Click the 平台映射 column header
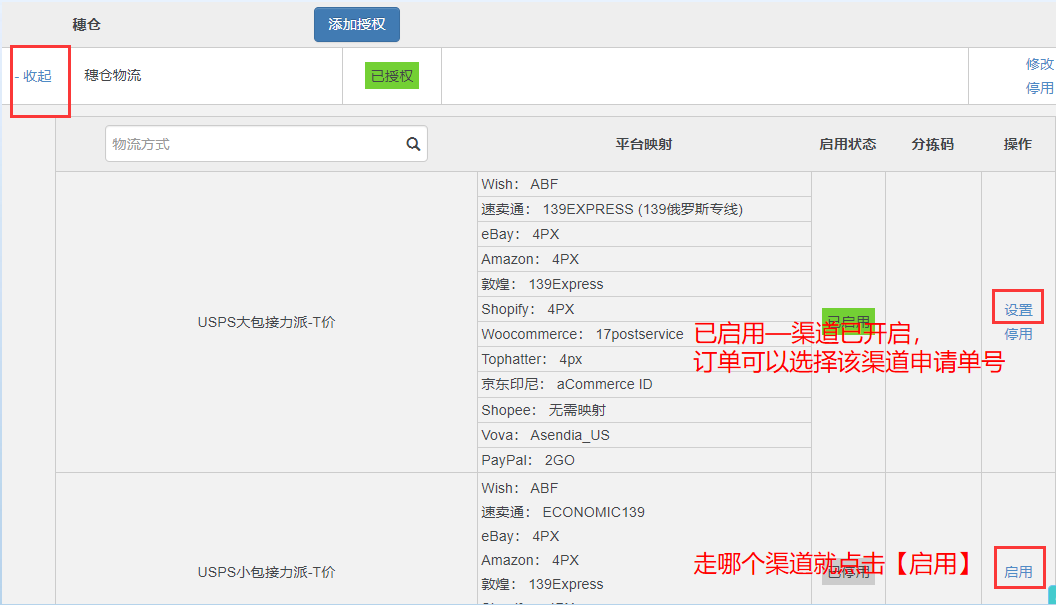The width and height of the screenshot is (1056, 605). click(643, 144)
